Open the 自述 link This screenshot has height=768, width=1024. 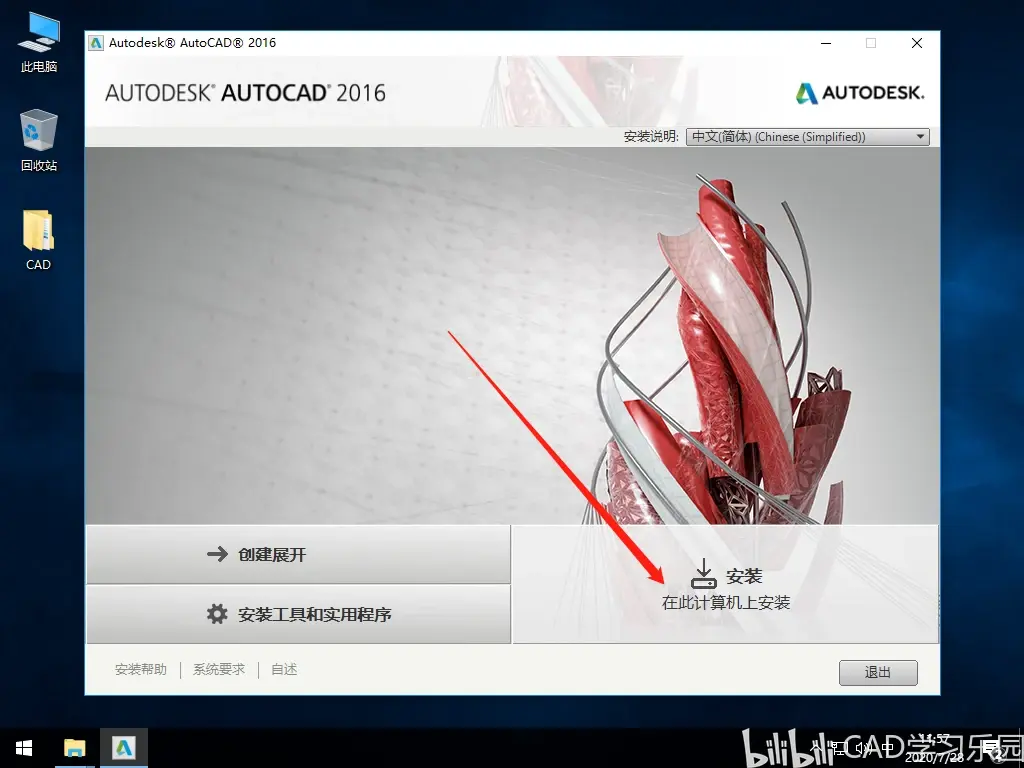coord(284,669)
